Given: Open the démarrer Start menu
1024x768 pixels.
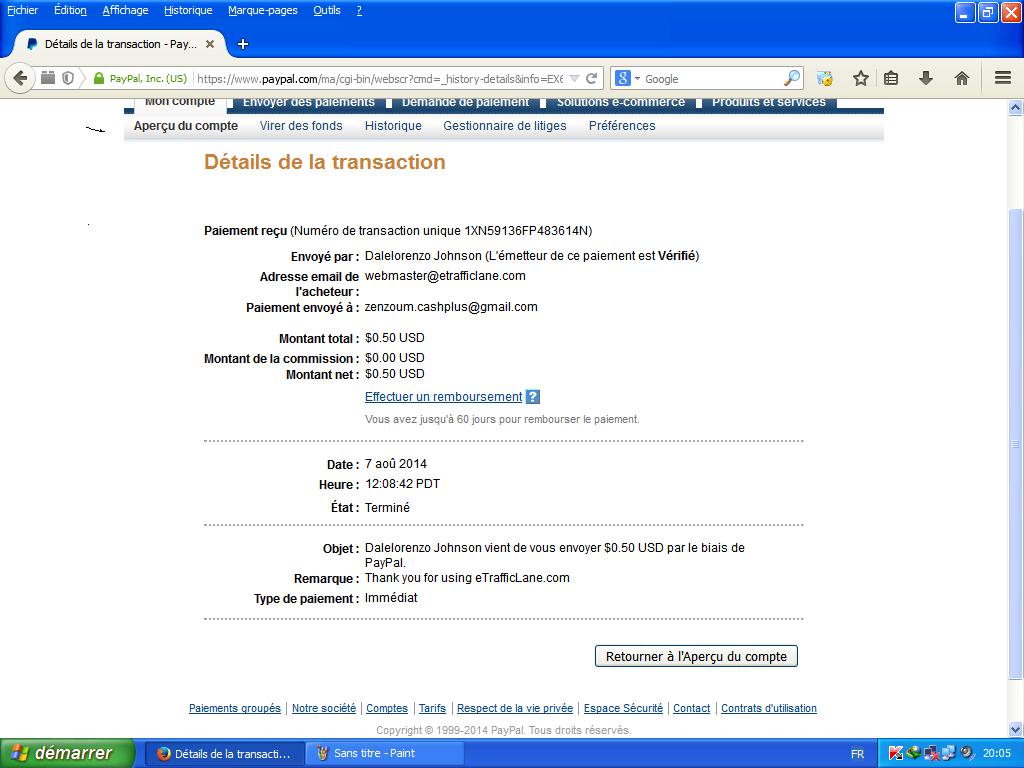Looking at the screenshot, I should pos(67,753).
